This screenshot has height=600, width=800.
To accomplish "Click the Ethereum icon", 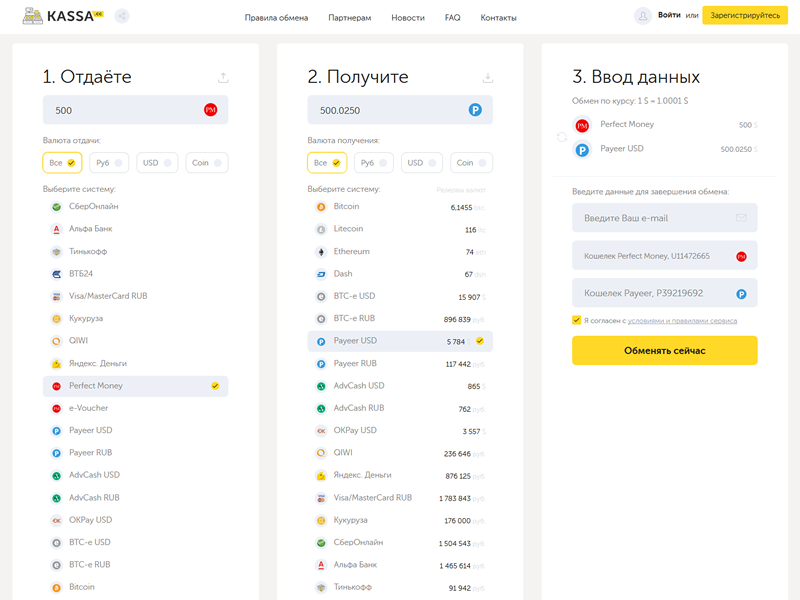I will (x=321, y=252).
